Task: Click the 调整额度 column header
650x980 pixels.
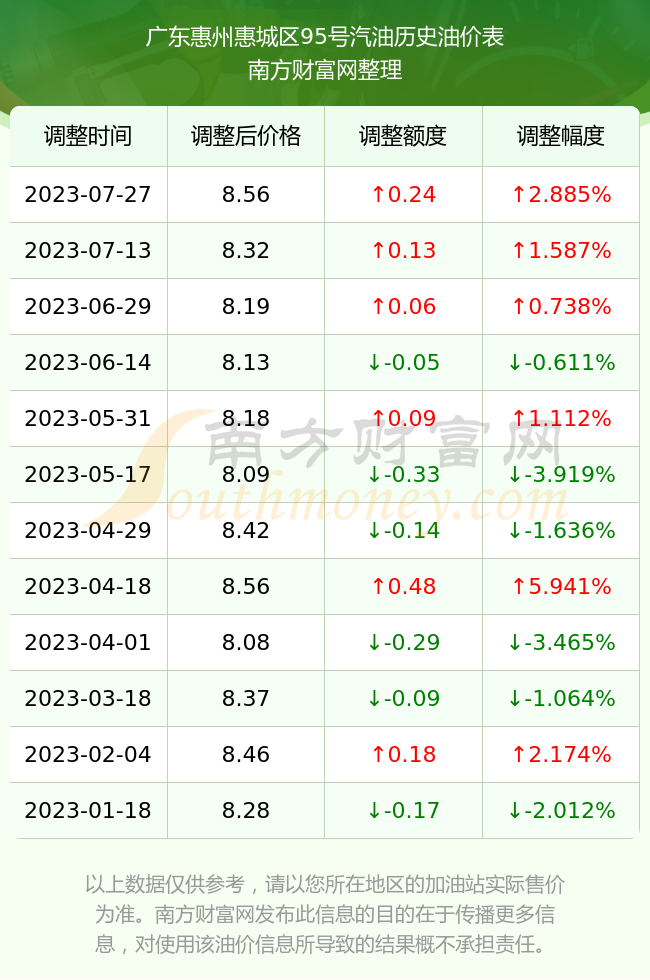Action: click(403, 136)
